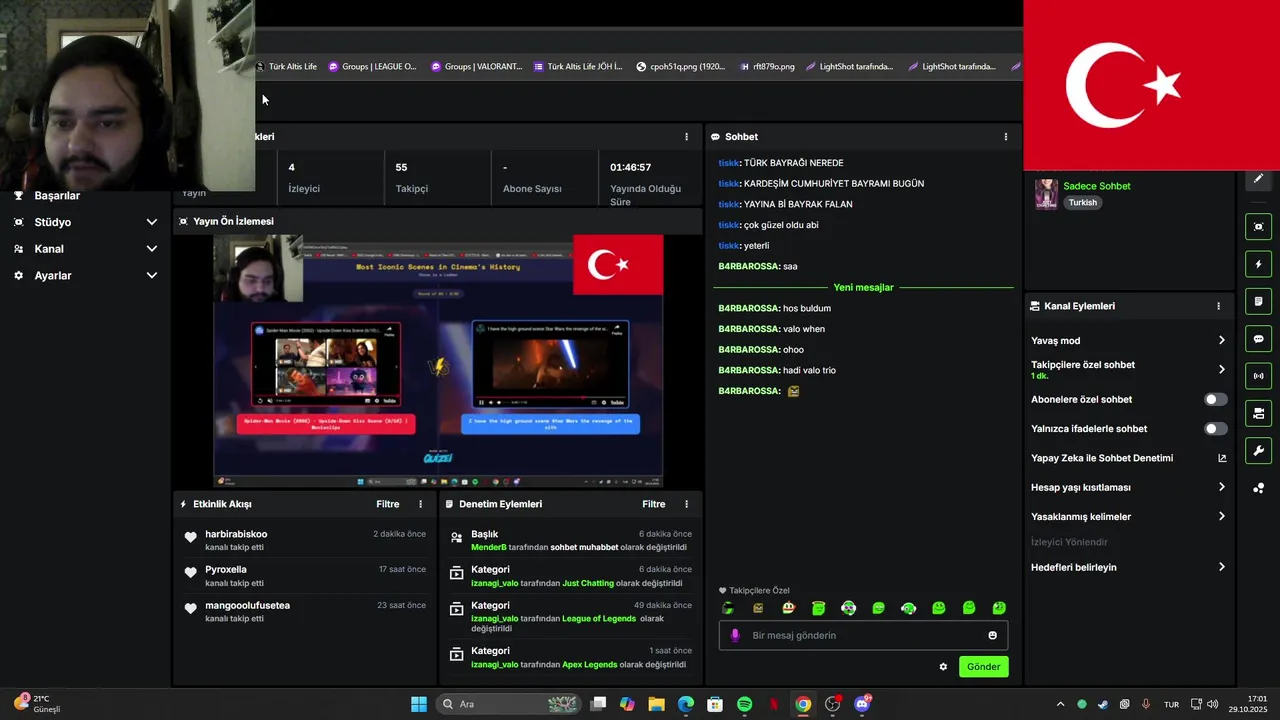Click the League of Legends category change entry
Screen dimensions: 1280x720
[570, 616]
